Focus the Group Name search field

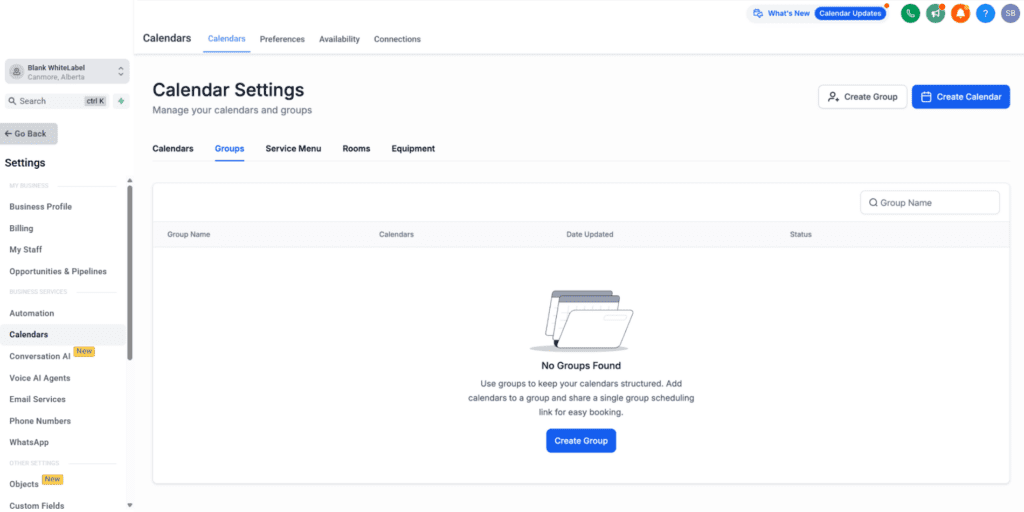tap(929, 202)
